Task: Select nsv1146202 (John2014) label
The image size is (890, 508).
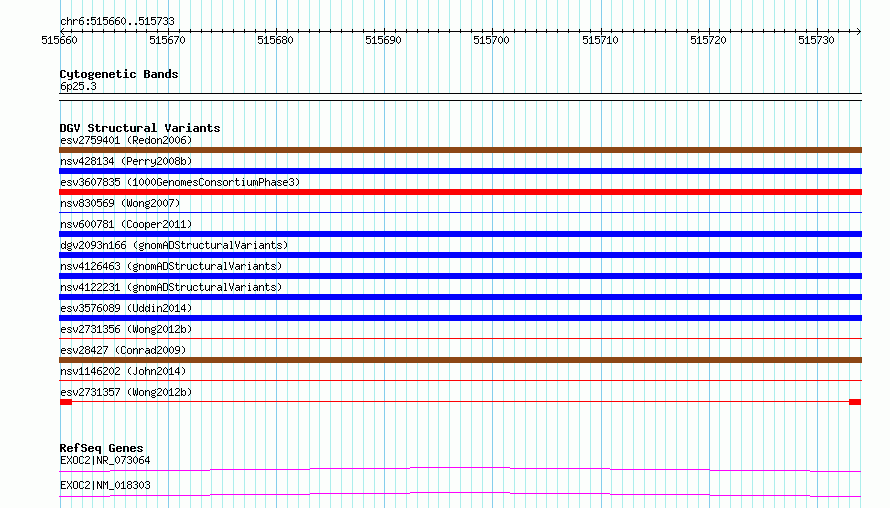Action: [123, 371]
